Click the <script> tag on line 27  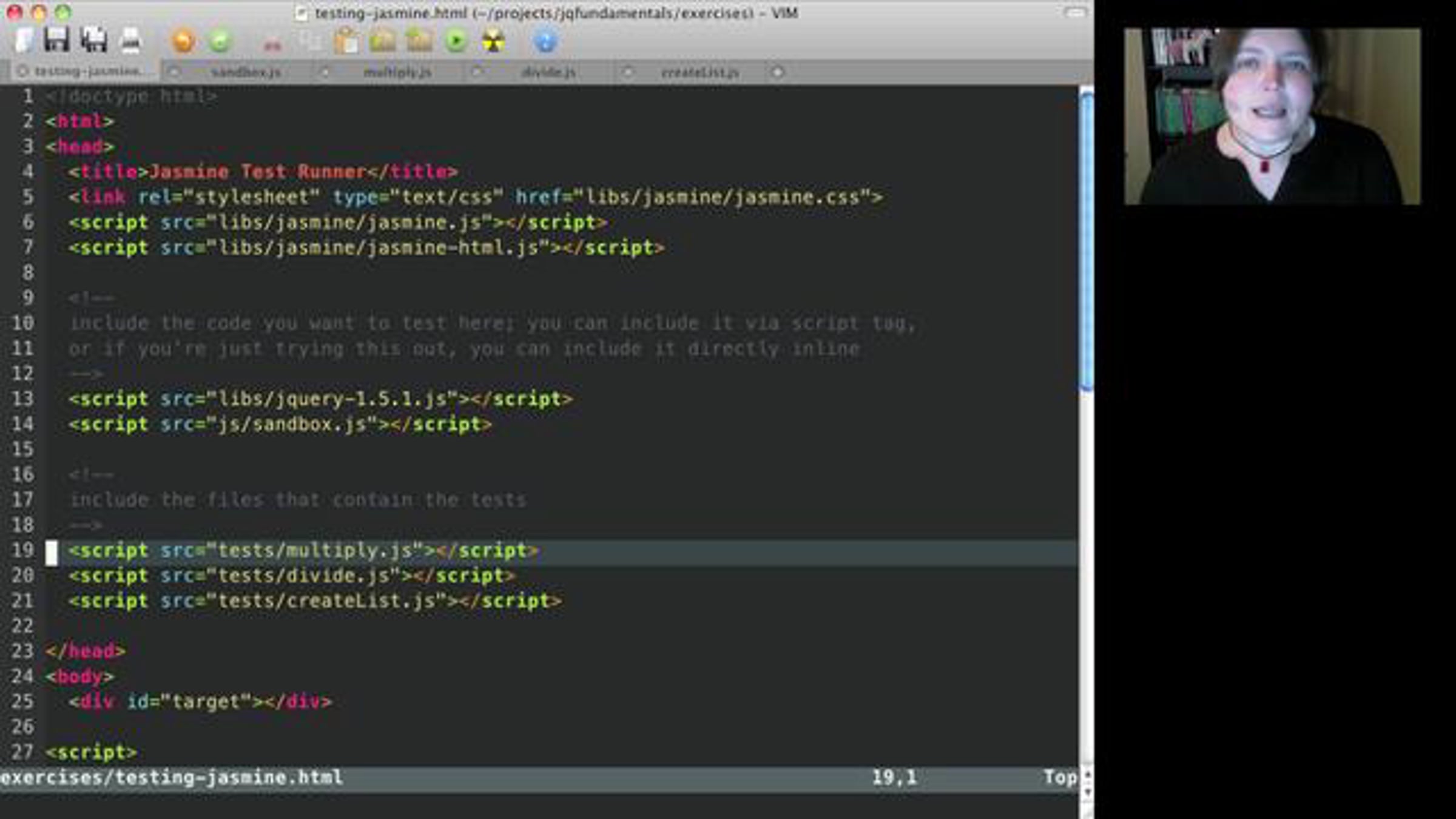click(91, 752)
